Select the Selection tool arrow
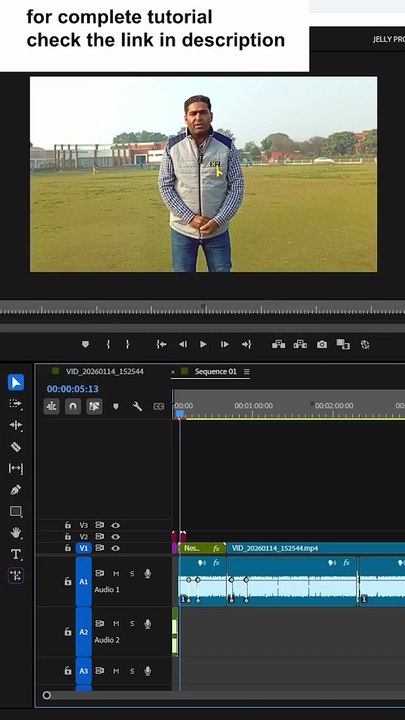Screen dimensions: 405x720 coord(16,382)
